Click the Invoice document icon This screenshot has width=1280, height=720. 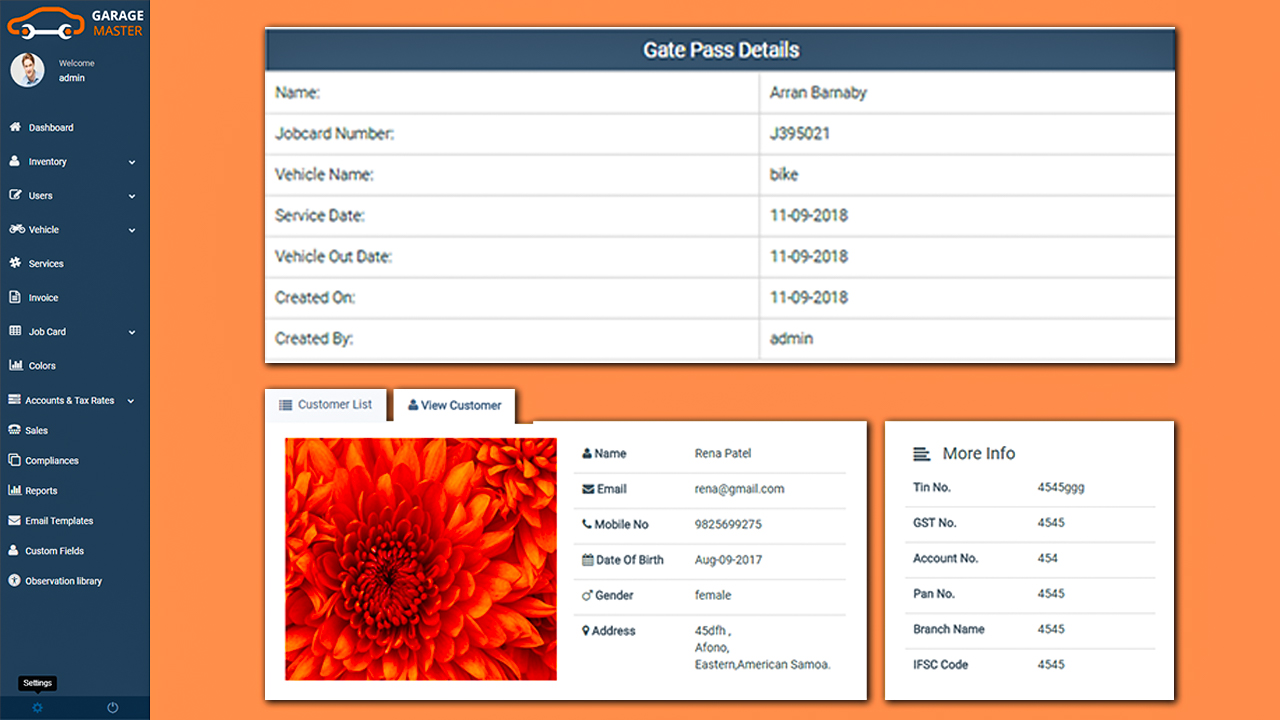click(15, 297)
